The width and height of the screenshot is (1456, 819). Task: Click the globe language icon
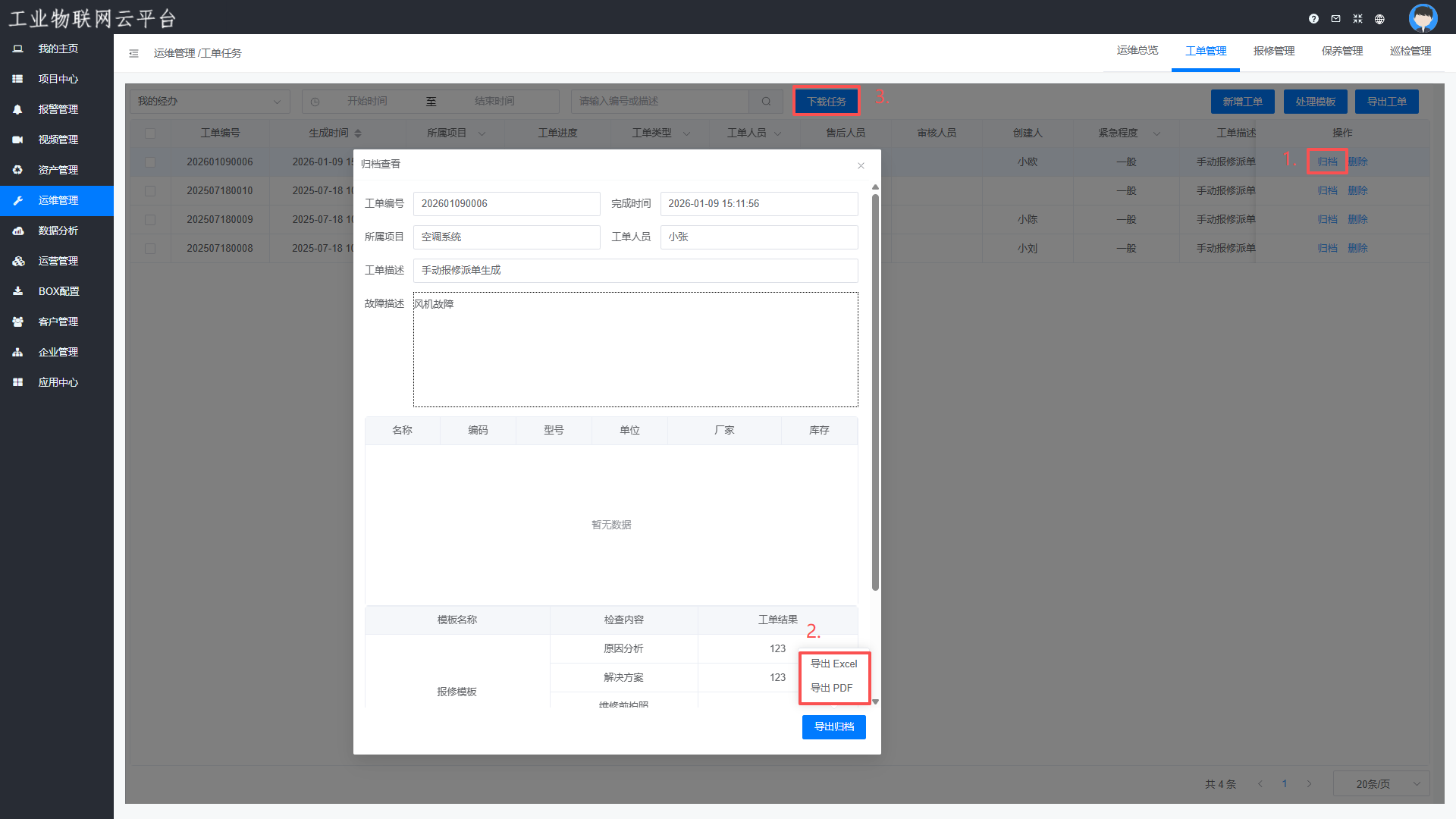[x=1379, y=19]
